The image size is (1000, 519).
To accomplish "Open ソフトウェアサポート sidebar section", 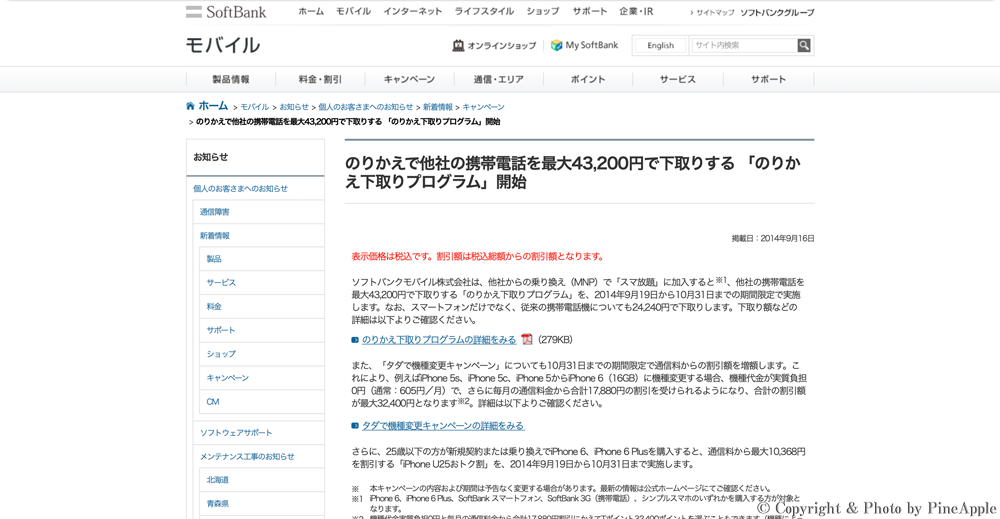I will [x=236, y=433].
